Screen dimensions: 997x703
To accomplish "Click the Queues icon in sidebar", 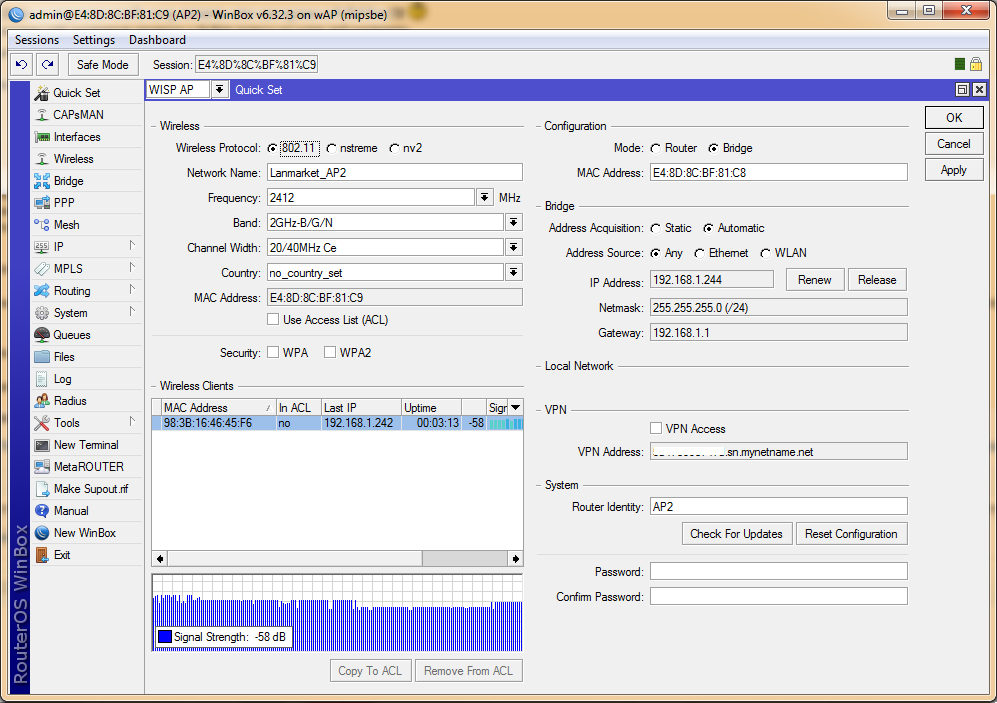I will (x=42, y=335).
